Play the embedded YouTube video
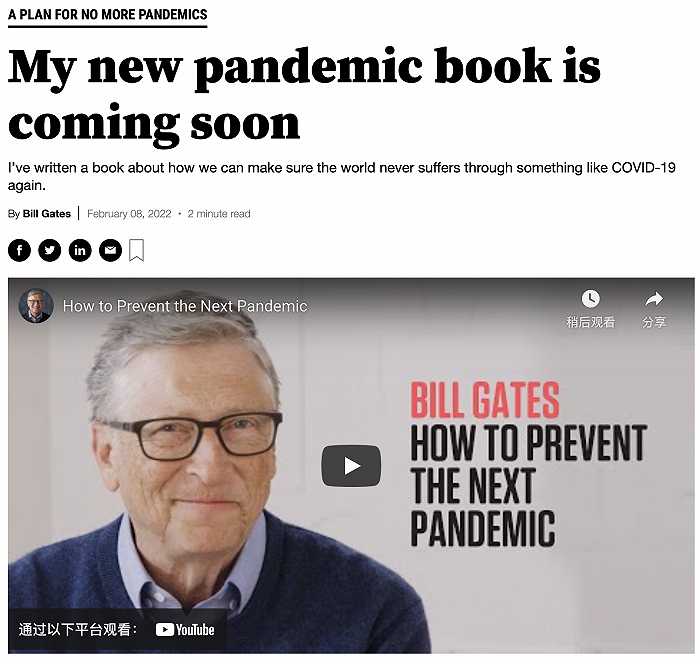This screenshot has height=659, width=700. pyautogui.click(x=351, y=466)
